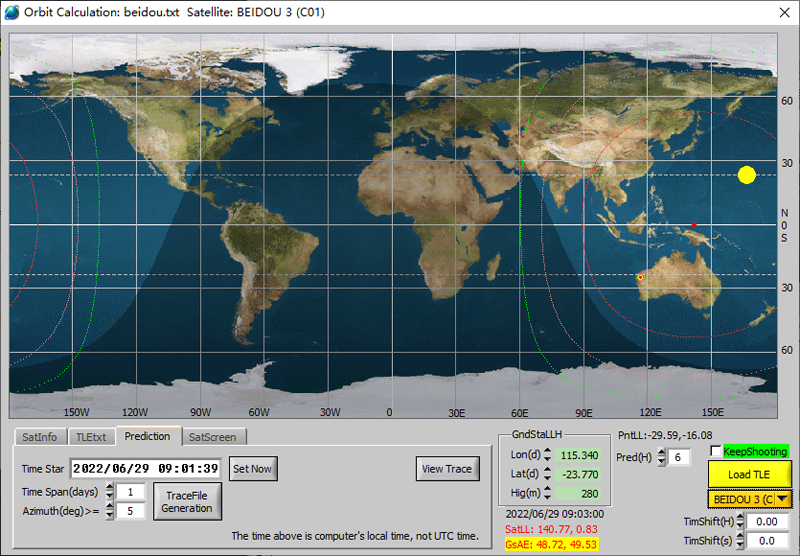Image resolution: width=800 pixels, height=556 pixels.
Task: Switch to the SatInfo tab
Action: coord(39,437)
